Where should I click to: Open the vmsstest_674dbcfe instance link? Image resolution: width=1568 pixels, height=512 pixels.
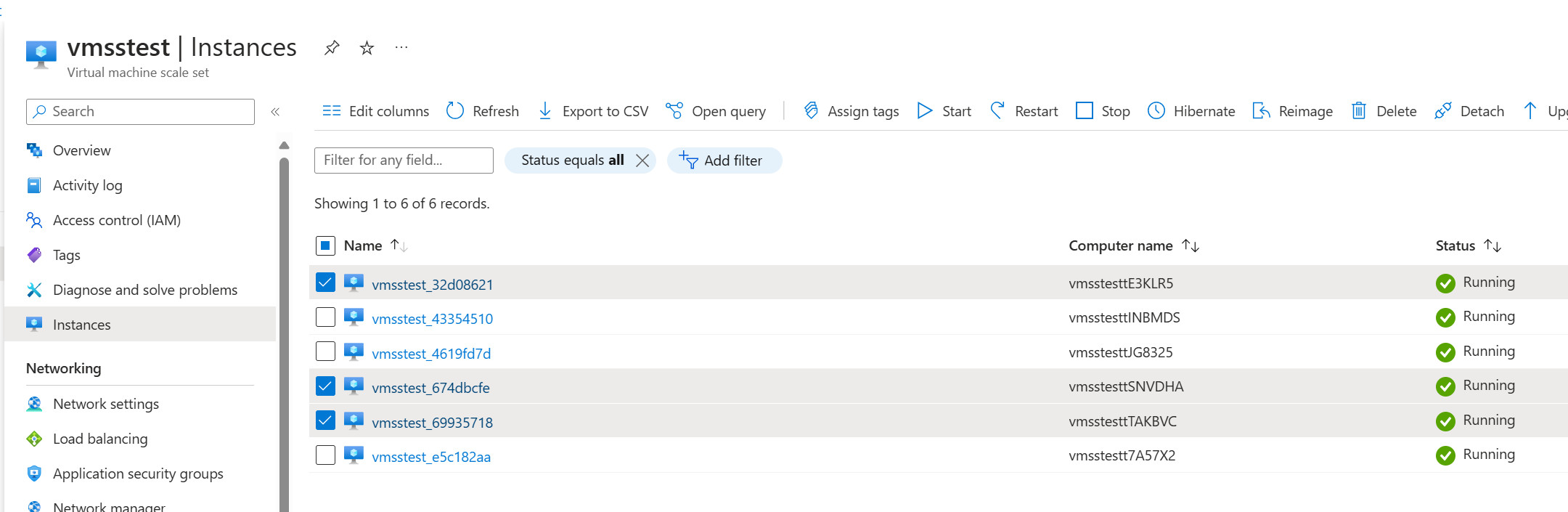click(430, 388)
